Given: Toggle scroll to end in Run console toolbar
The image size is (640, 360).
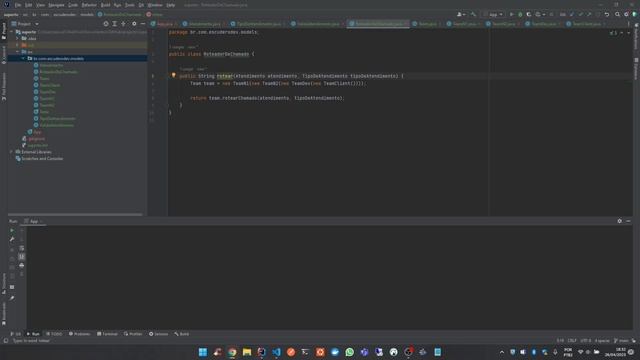Looking at the screenshot, I should (22, 256).
